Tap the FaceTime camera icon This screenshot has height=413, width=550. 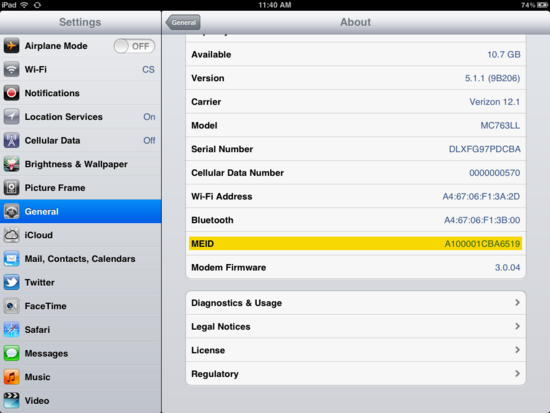(11, 306)
